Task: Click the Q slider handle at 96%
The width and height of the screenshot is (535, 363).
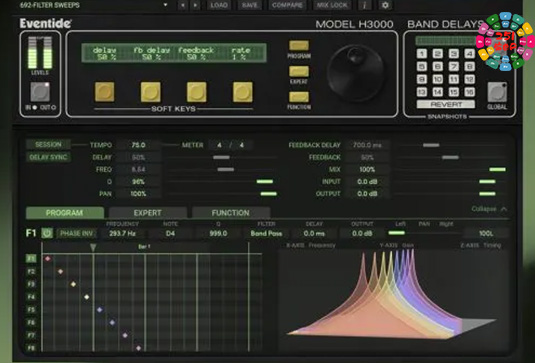Action: click(265, 182)
